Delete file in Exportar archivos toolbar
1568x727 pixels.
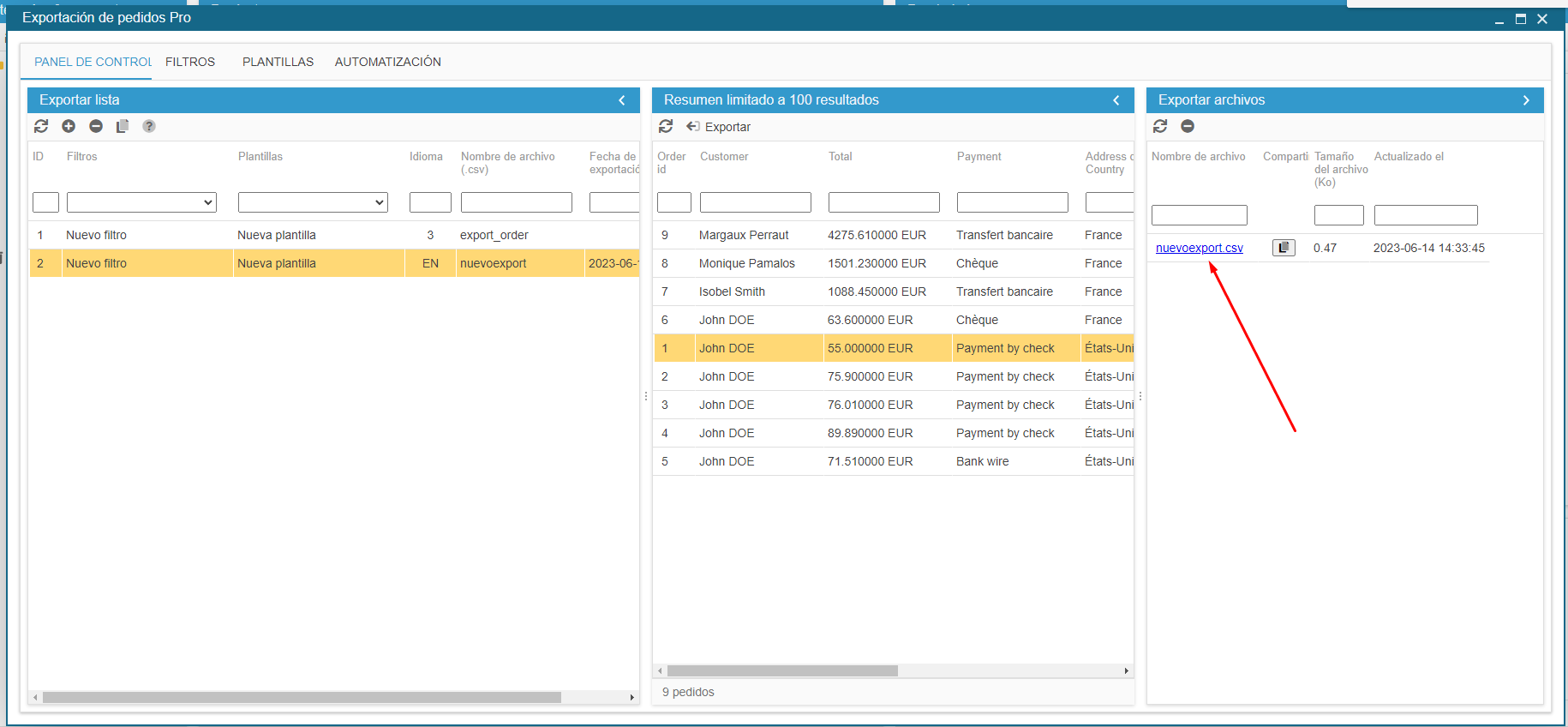1188,126
